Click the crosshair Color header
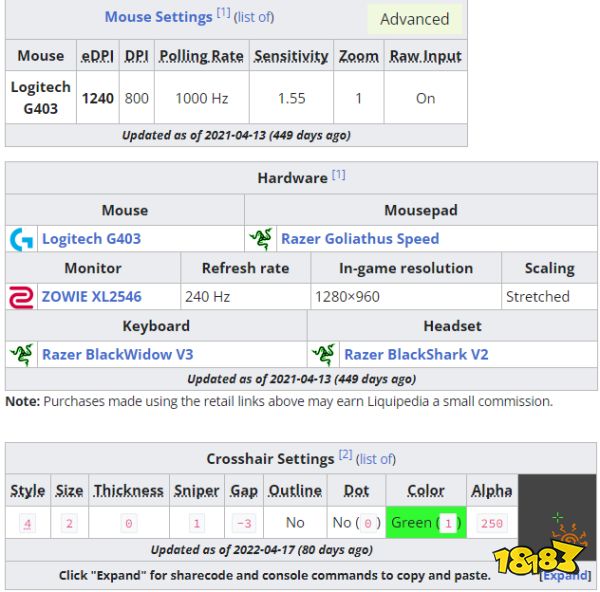Screen dimensions: 600x592 tap(426, 491)
